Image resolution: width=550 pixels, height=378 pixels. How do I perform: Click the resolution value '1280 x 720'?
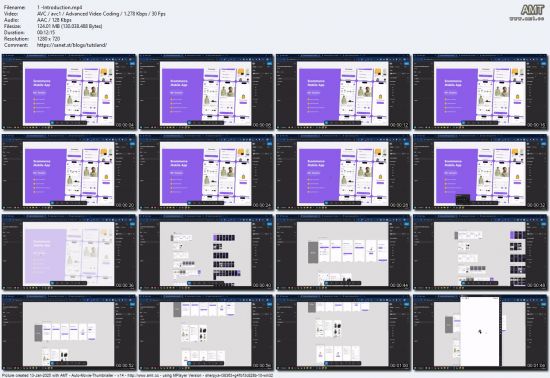48,39
